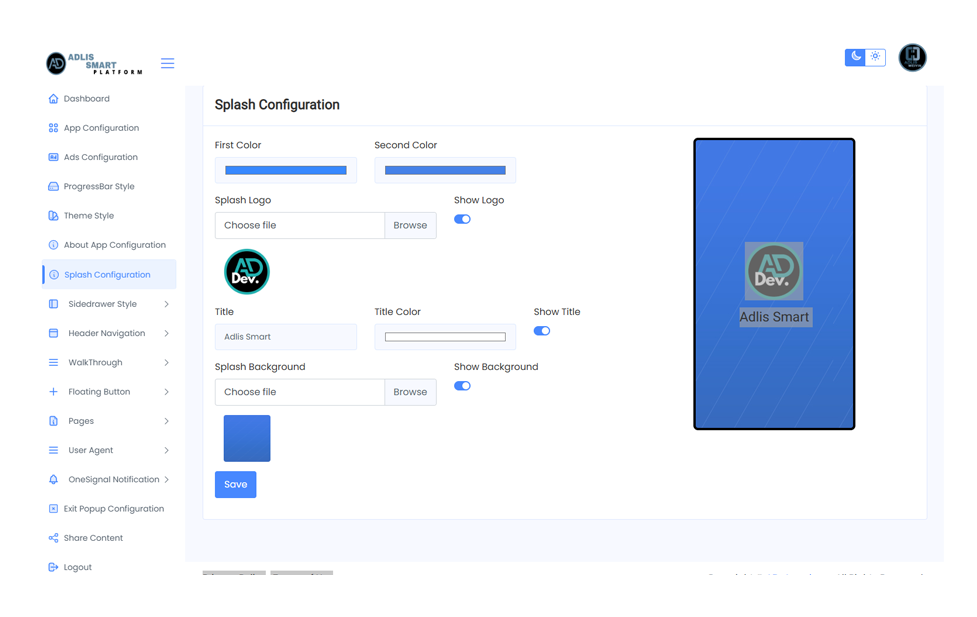Open the First Color picker swatch
This screenshot has height=617, width=977.
(286, 170)
